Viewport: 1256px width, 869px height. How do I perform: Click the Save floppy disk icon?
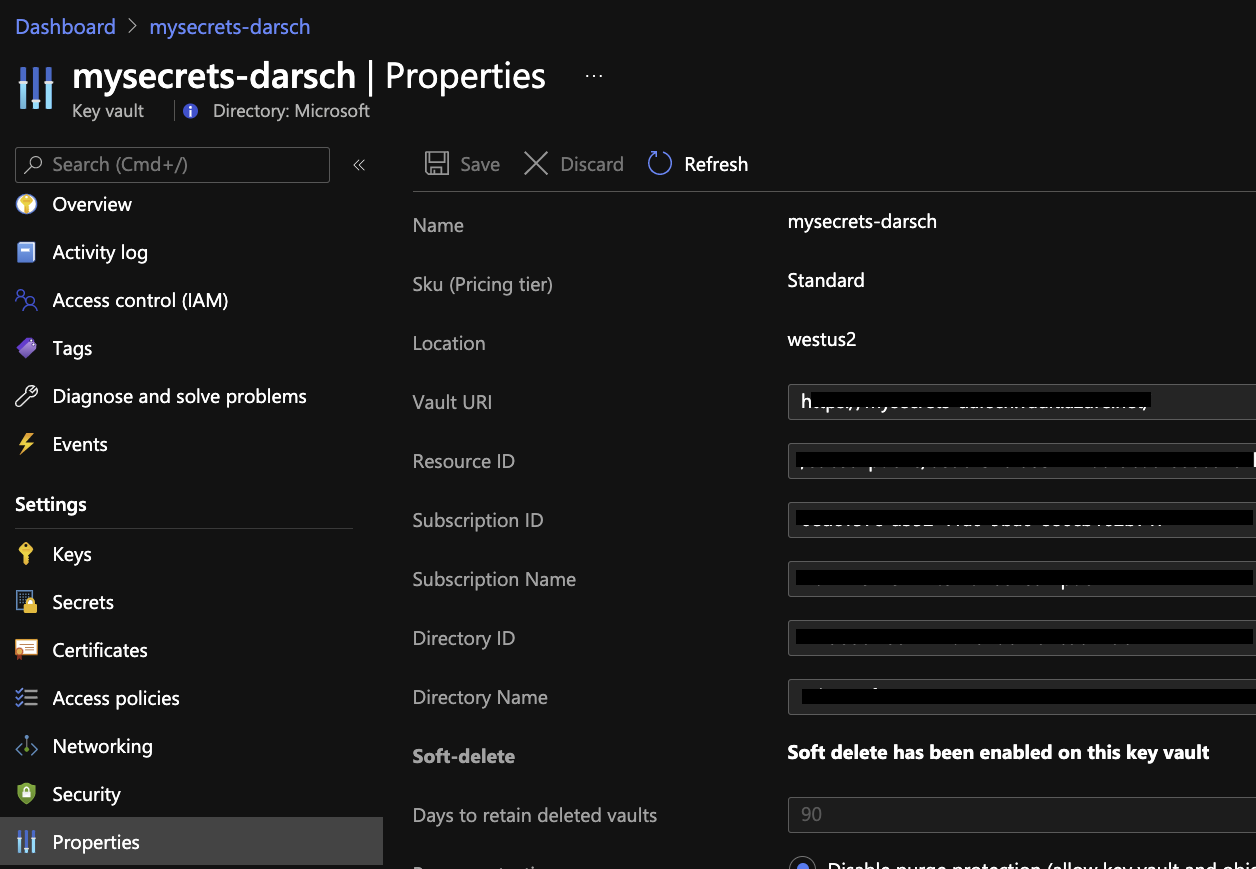tap(437, 164)
